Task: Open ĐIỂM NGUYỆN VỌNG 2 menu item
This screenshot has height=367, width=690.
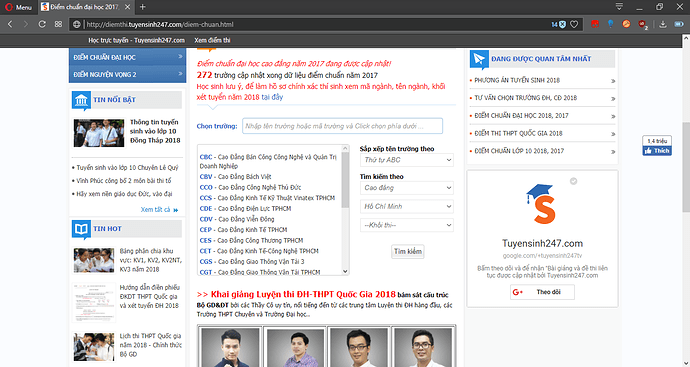Action: [127, 74]
